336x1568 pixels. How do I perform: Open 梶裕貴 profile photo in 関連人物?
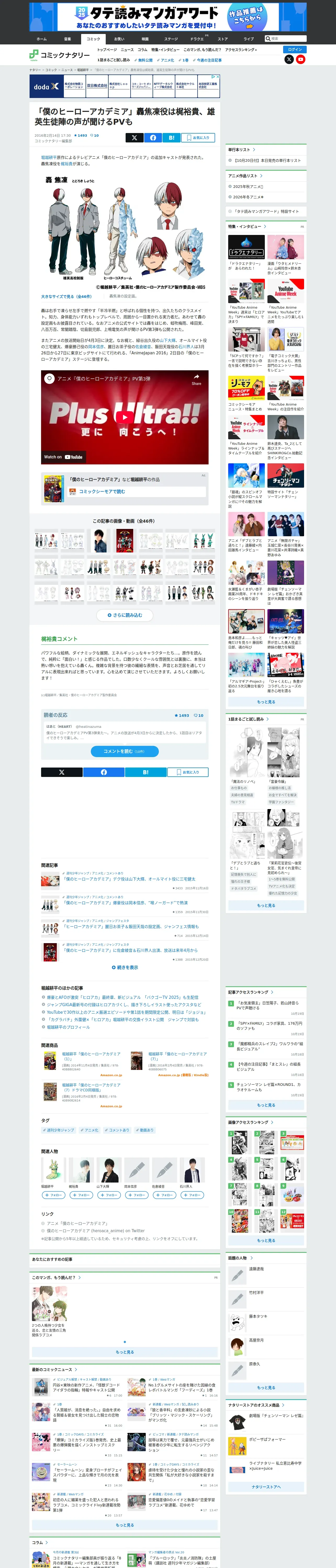(81, 1170)
